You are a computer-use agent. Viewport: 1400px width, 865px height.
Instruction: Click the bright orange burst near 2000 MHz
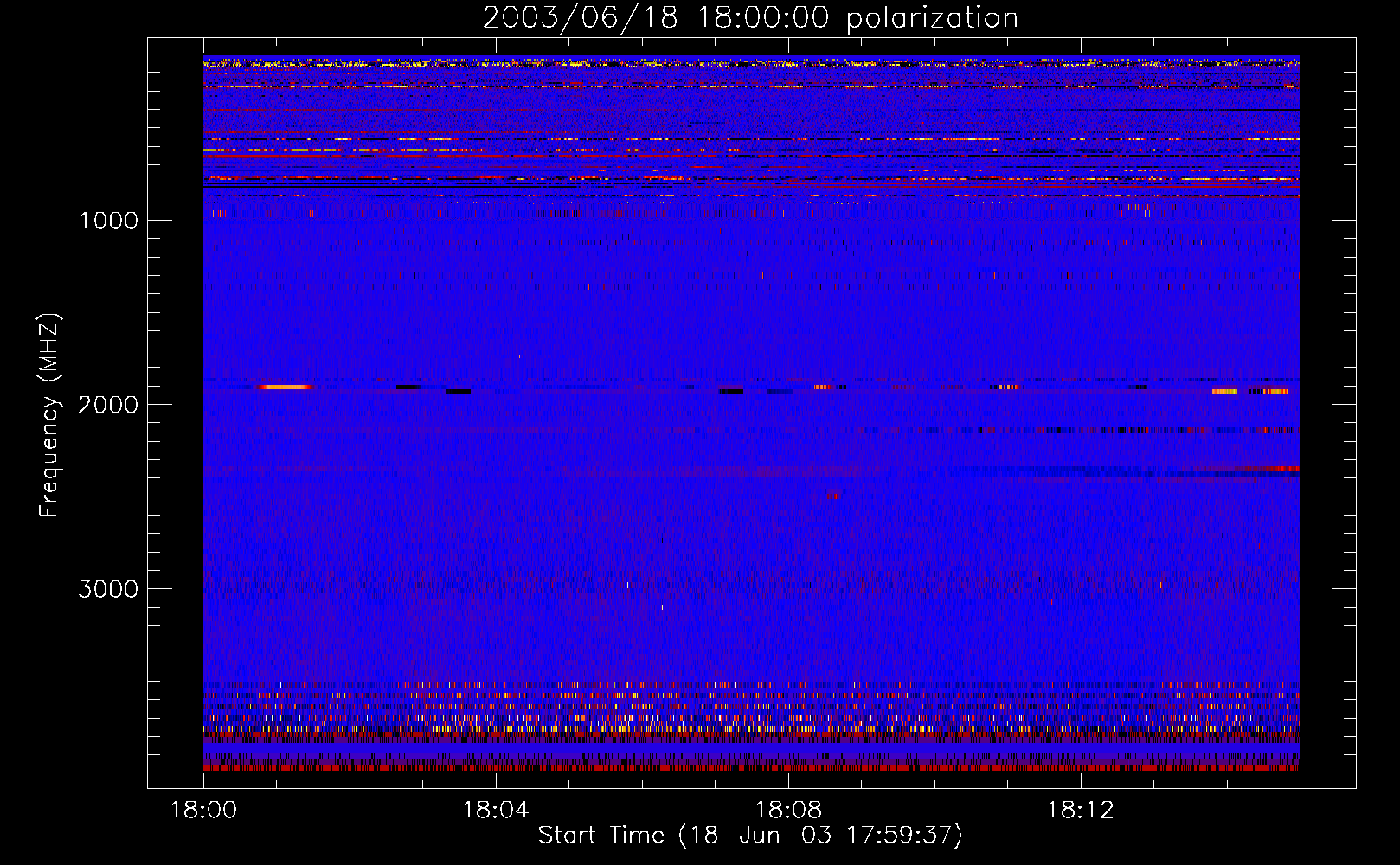(x=286, y=387)
